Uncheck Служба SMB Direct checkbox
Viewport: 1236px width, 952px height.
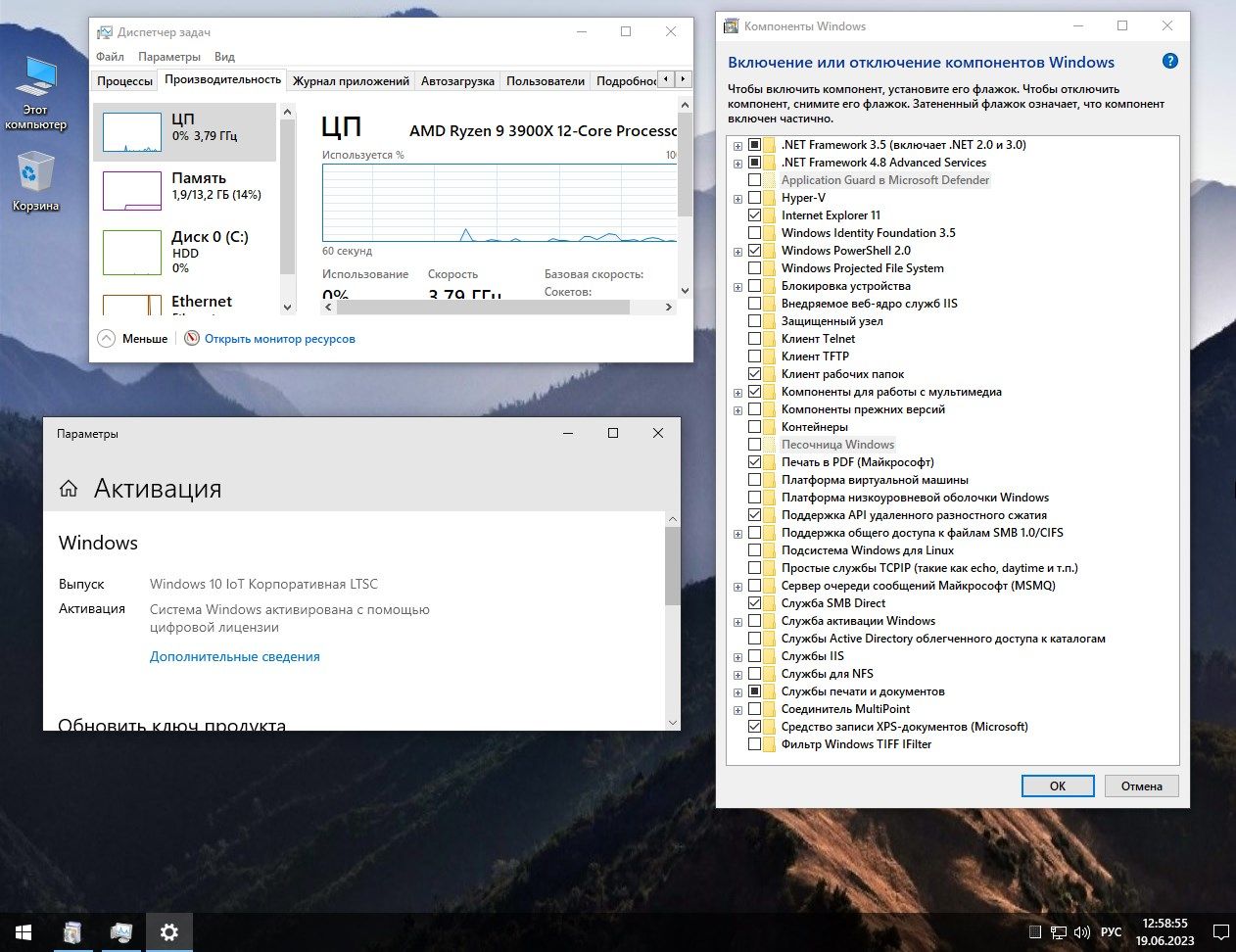point(754,603)
